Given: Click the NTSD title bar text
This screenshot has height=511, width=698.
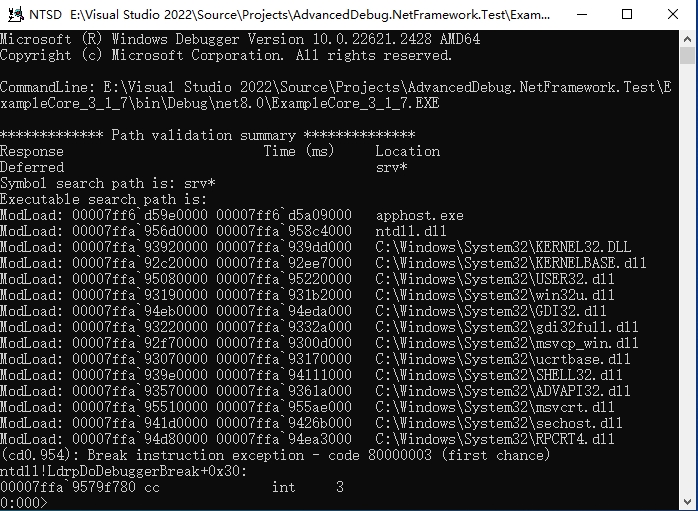Looking at the screenshot, I should (x=289, y=15).
